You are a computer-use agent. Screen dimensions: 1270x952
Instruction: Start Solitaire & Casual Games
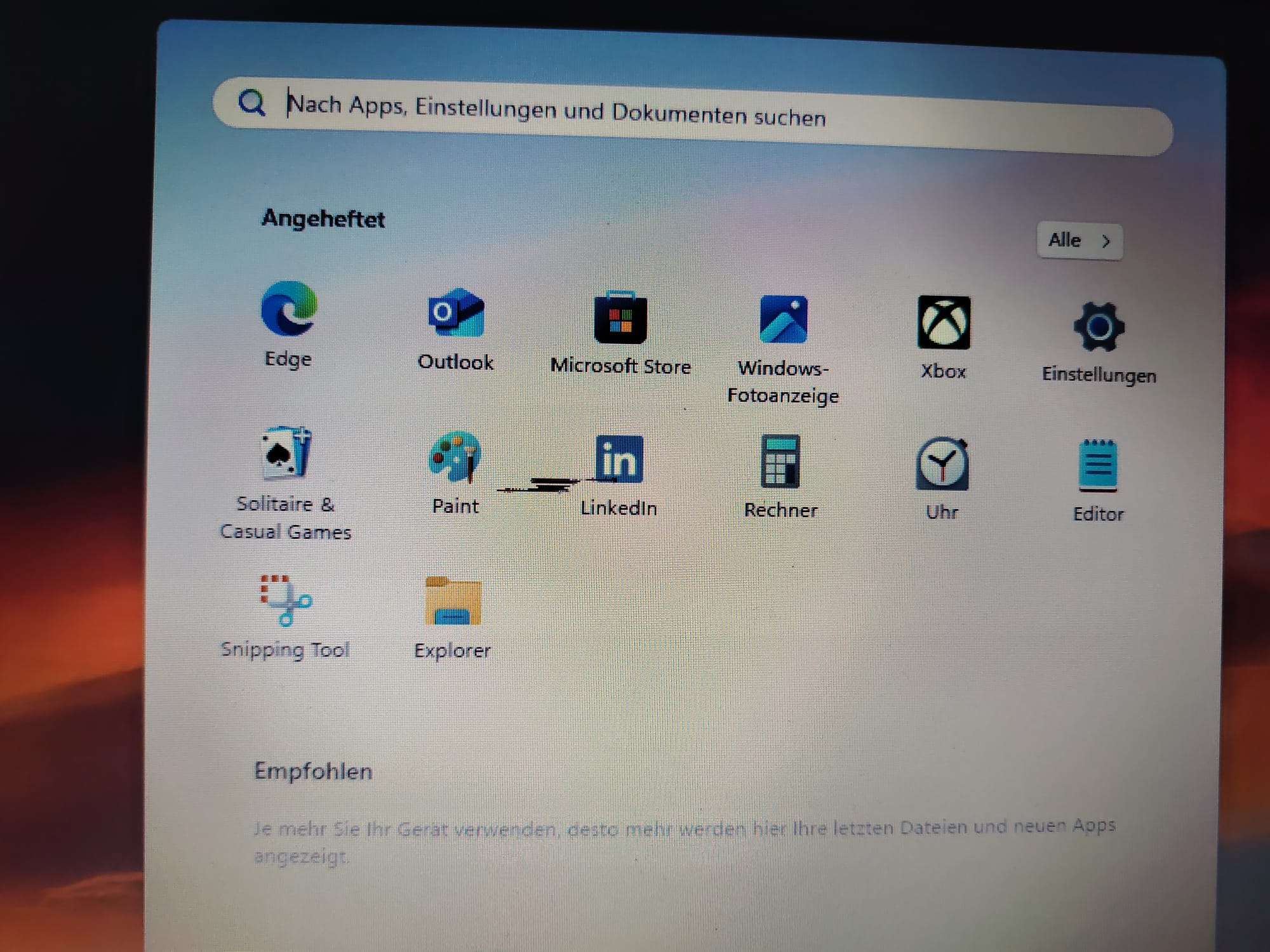point(286,453)
